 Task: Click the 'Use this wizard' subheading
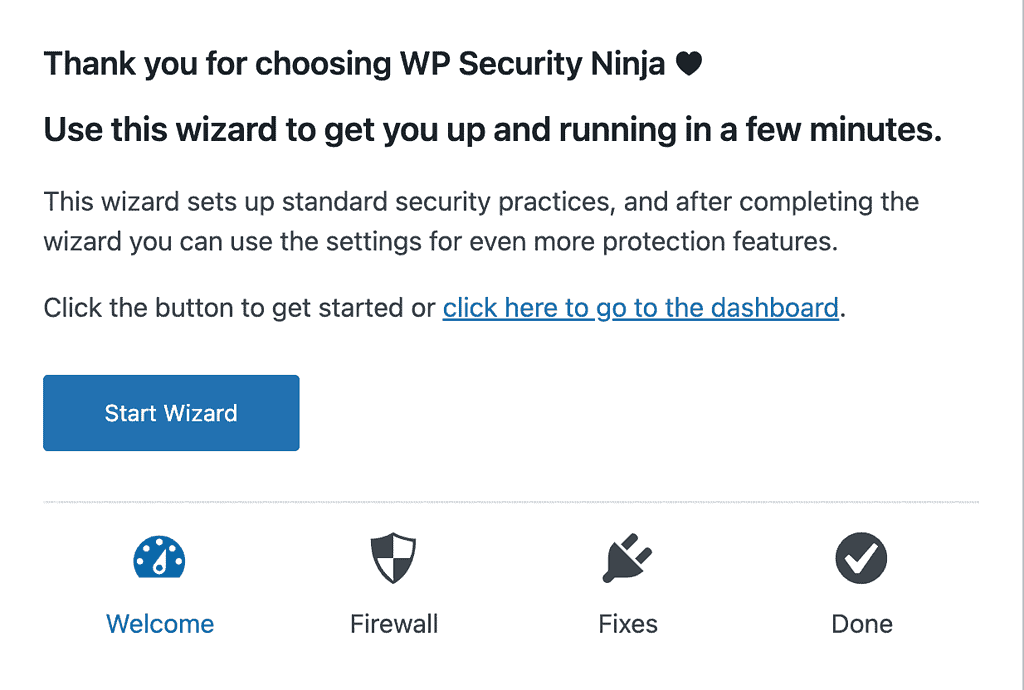pyautogui.click(x=492, y=129)
